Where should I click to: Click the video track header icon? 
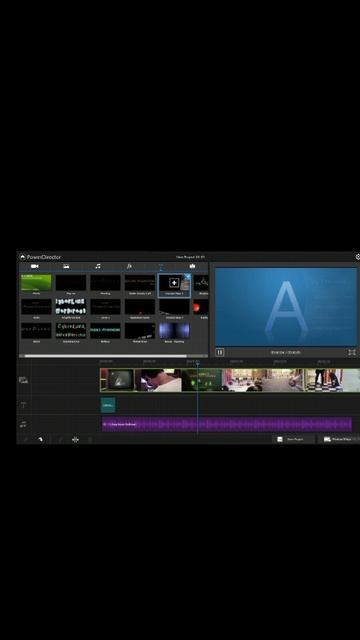(x=24, y=380)
